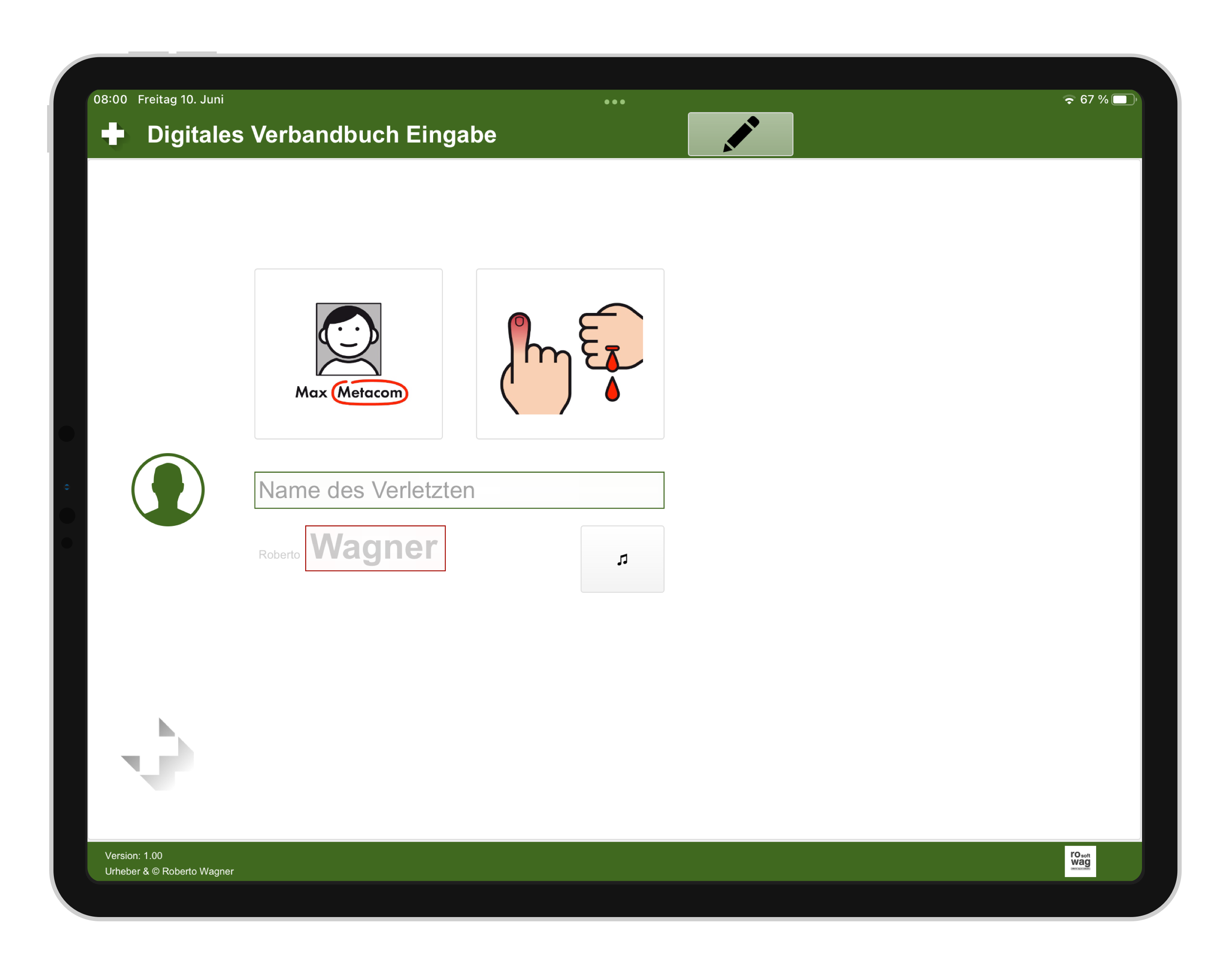Click the Urheber Roberto Wagner copyright text
The image size is (1232, 973).
pyautogui.click(x=169, y=871)
